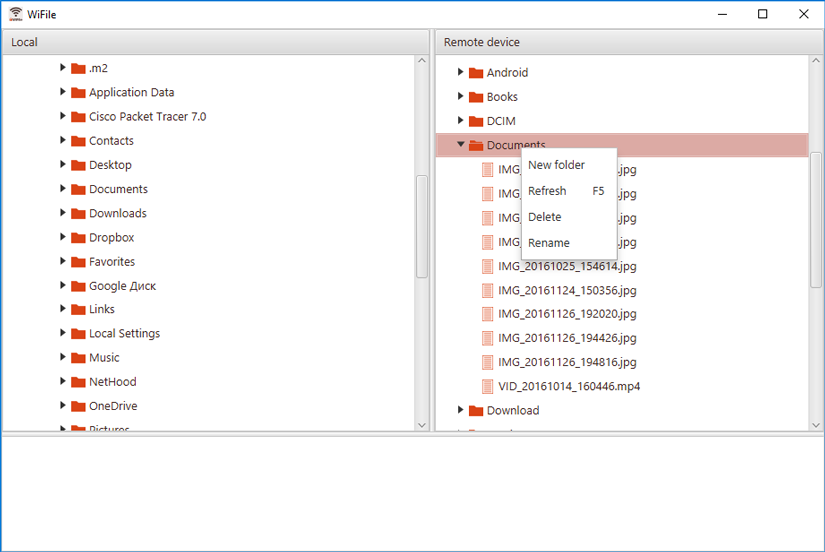Image resolution: width=825 pixels, height=552 pixels.
Task: Click the Local Settings folder icon
Action: click(78, 334)
